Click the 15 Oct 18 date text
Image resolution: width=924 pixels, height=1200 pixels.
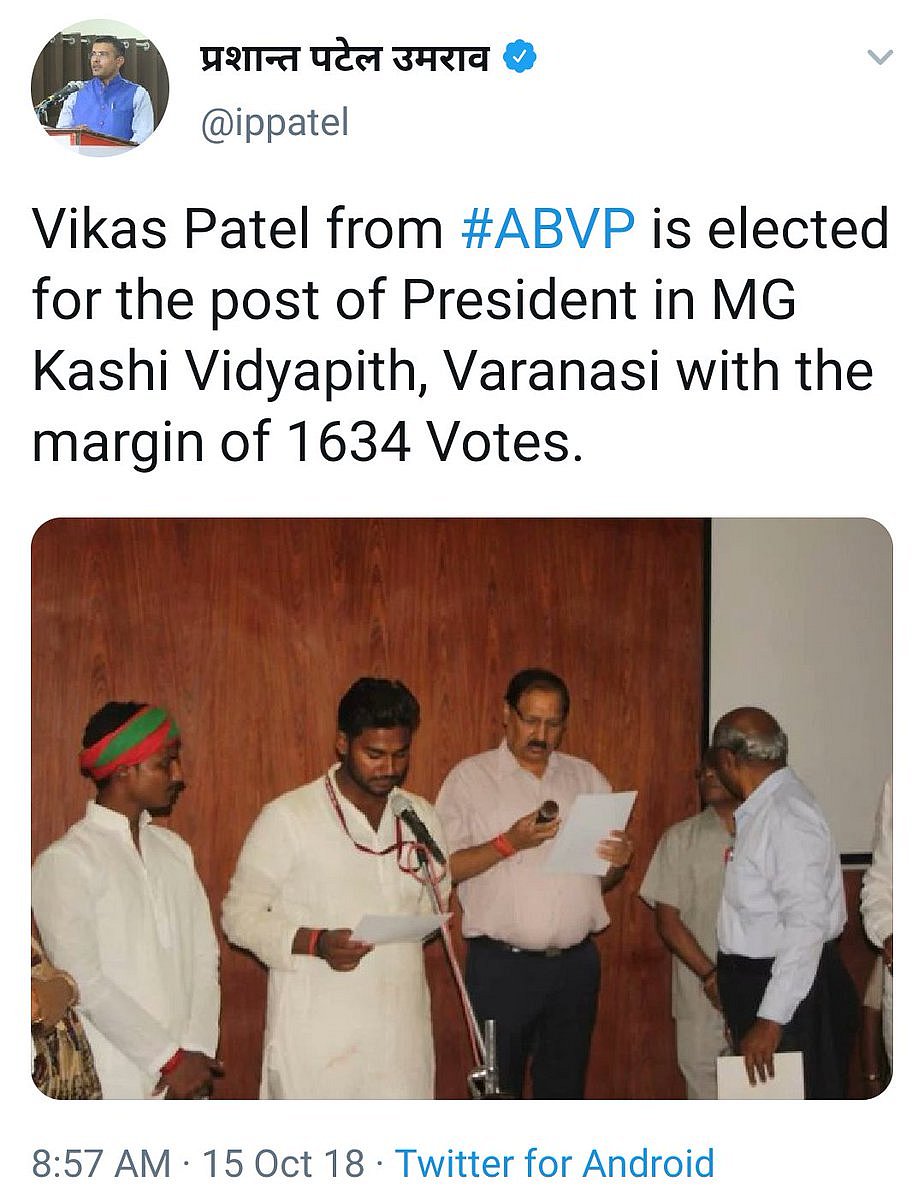[285, 1164]
